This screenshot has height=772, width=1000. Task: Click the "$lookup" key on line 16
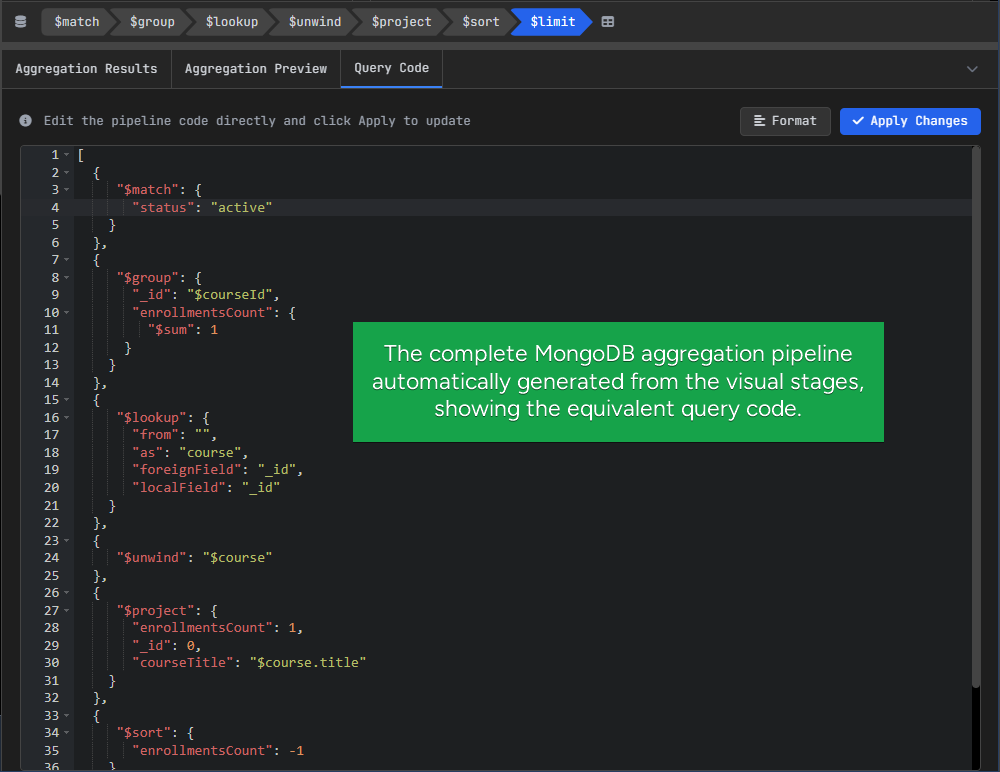coord(151,418)
